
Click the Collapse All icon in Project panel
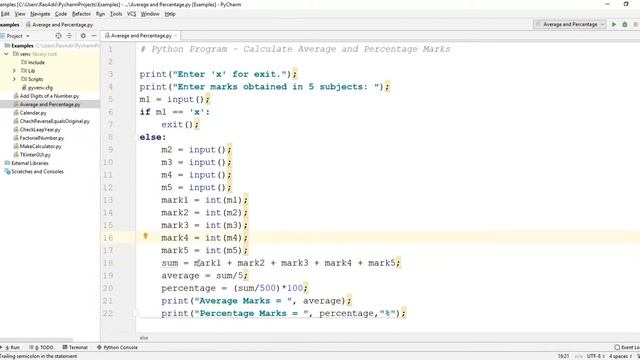pos(69,36)
